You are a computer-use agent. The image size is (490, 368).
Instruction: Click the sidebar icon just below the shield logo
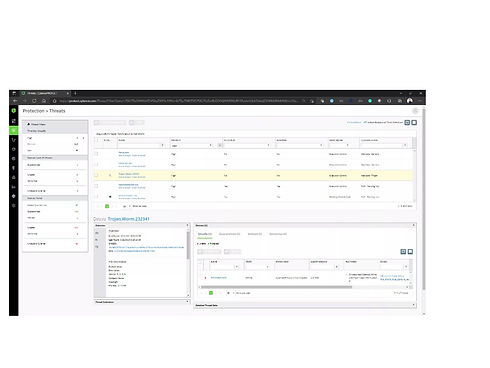[14, 121]
